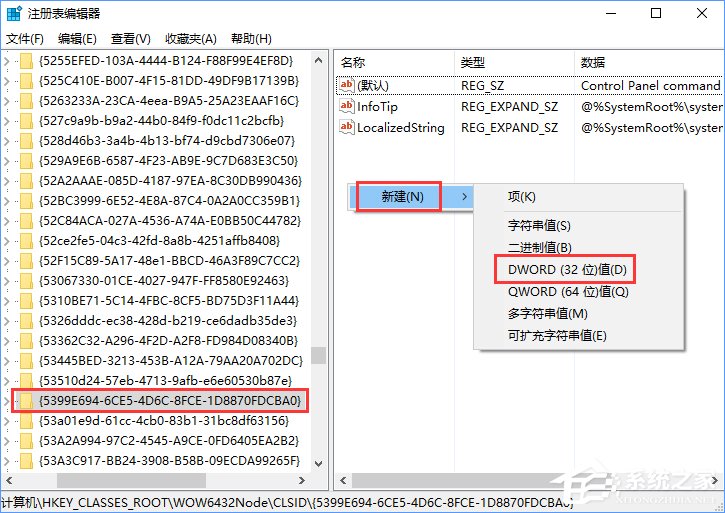Viewport: 725px width, 513px height.
Task: Click folder icon of {5326dddc-ec38-428d-b219-ce6dadb35de3}
Action: coord(26,321)
